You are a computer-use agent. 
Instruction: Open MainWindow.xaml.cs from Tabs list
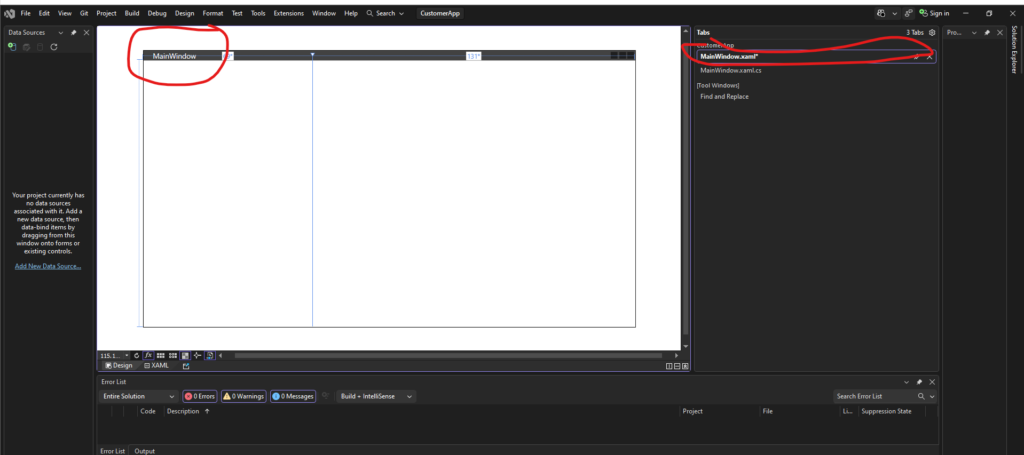730,70
